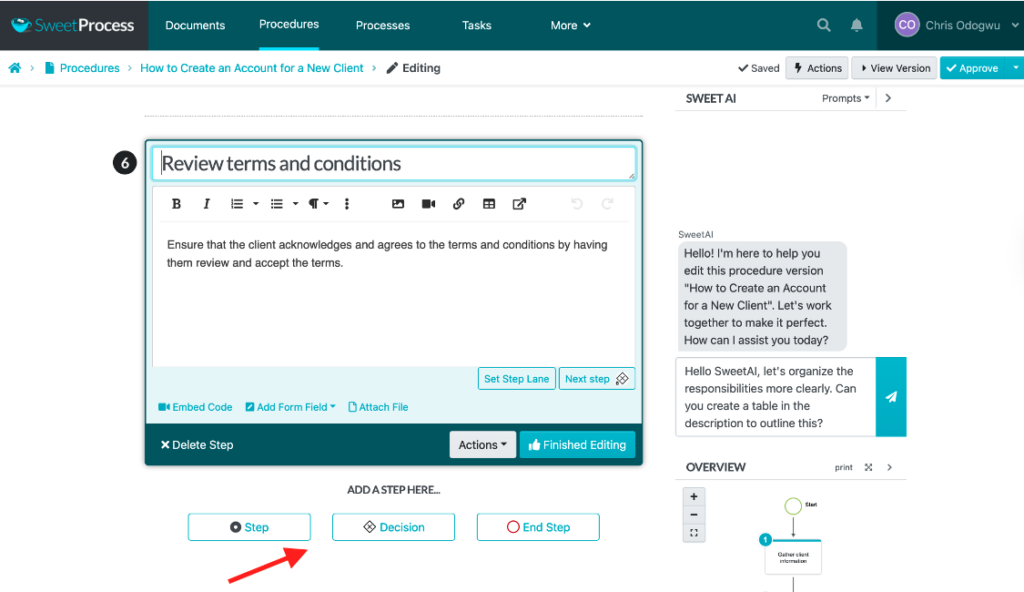Expand ordered list style dropdown arrow

click(x=255, y=204)
